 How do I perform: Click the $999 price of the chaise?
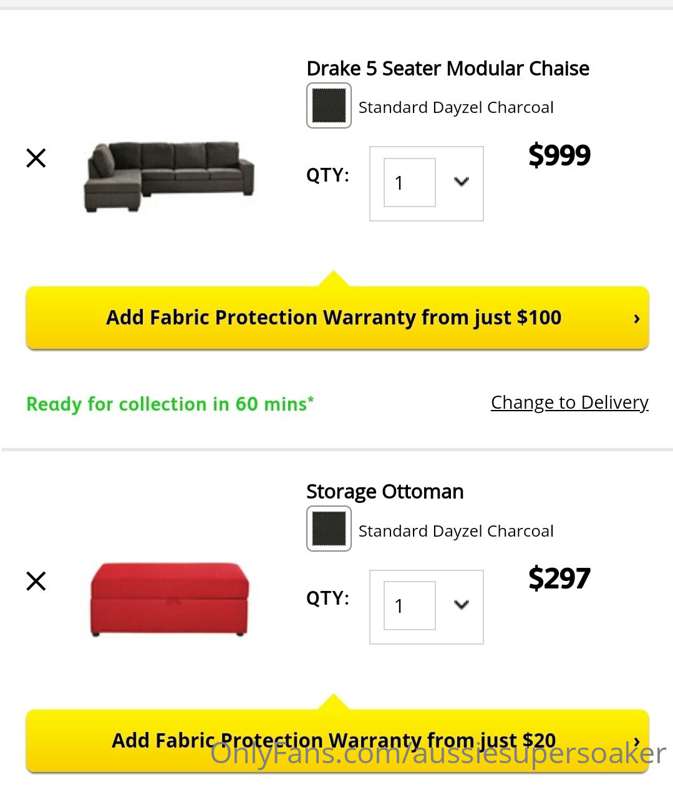(559, 155)
